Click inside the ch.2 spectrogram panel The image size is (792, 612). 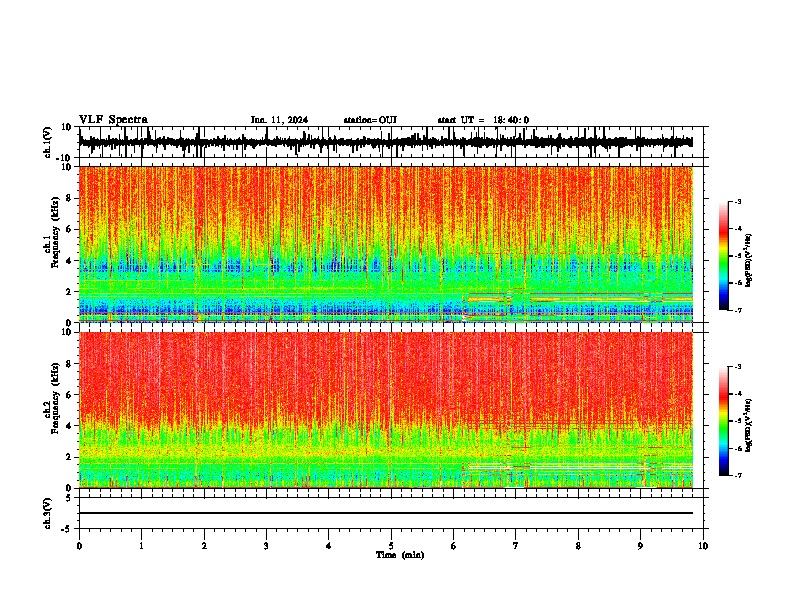click(386, 410)
